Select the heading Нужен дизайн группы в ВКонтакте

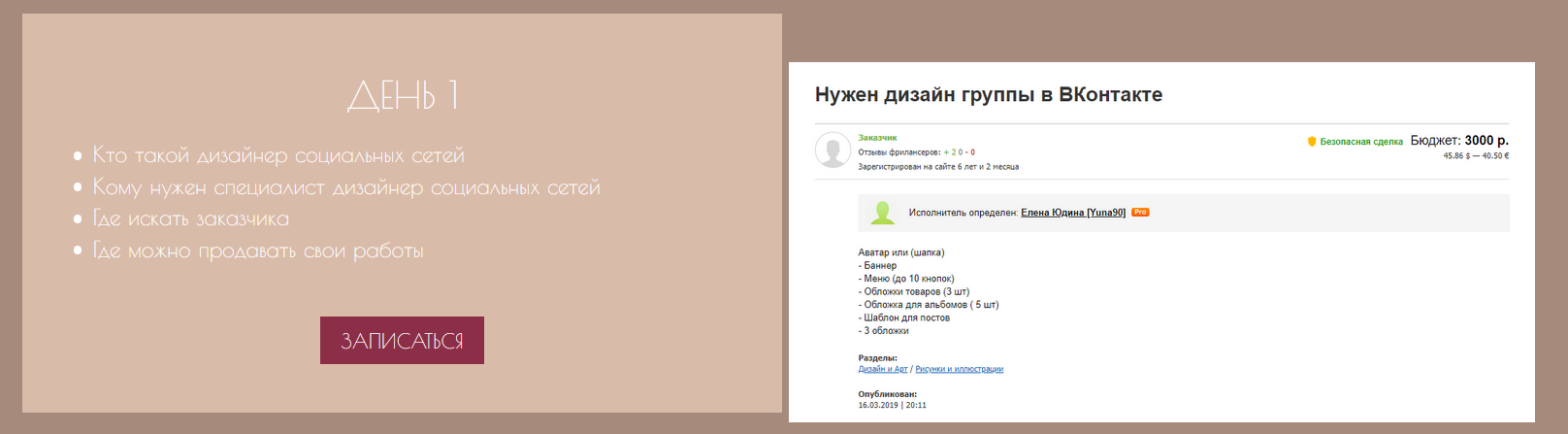point(989,95)
